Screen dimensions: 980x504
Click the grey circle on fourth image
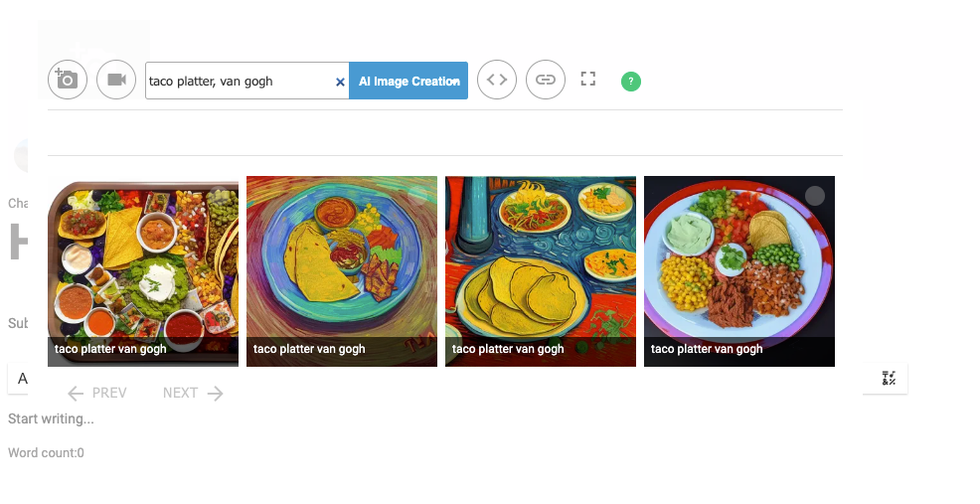coord(815,196)
